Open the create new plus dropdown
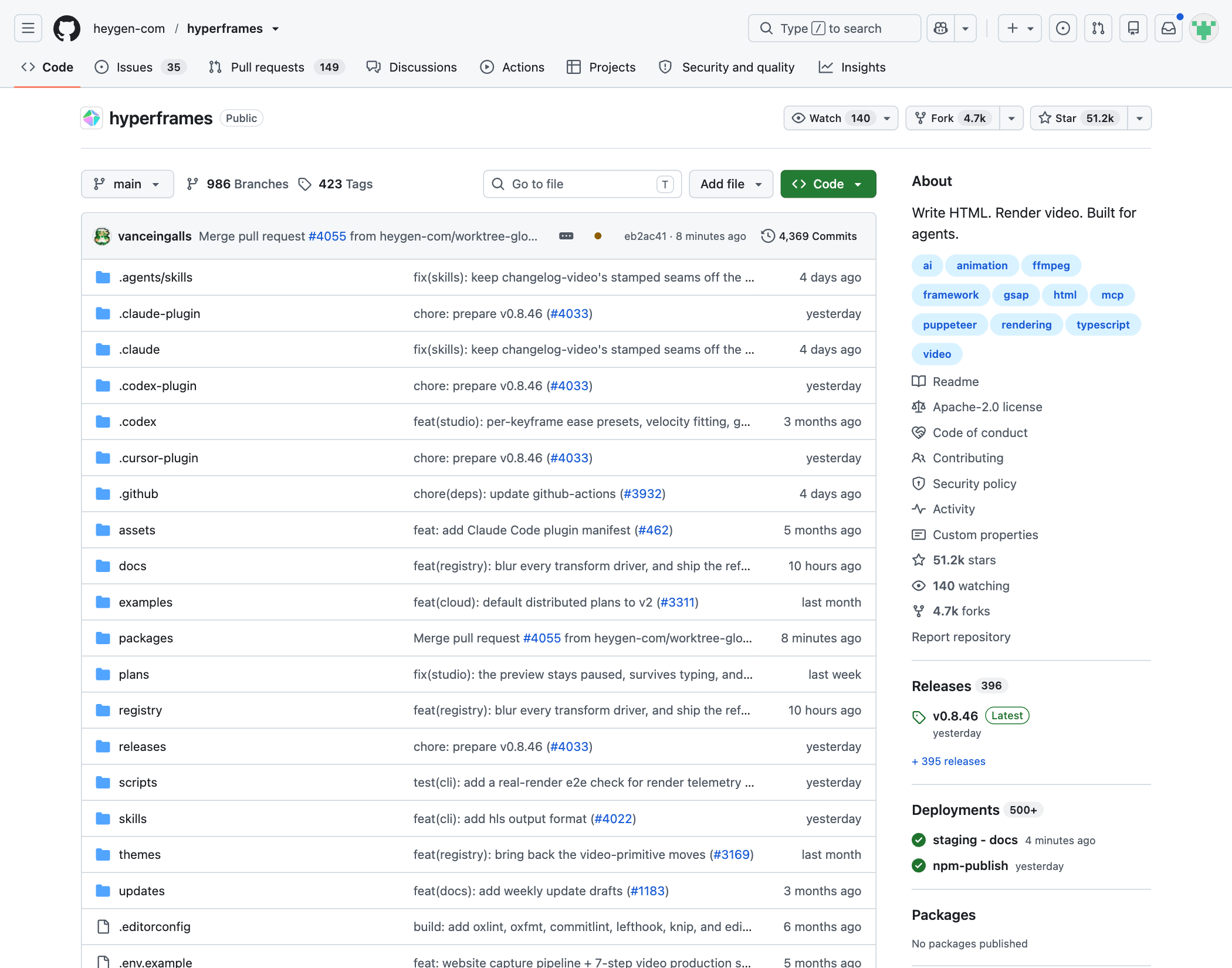This screenshot has width=1232, height=968. click(1020, 28)
